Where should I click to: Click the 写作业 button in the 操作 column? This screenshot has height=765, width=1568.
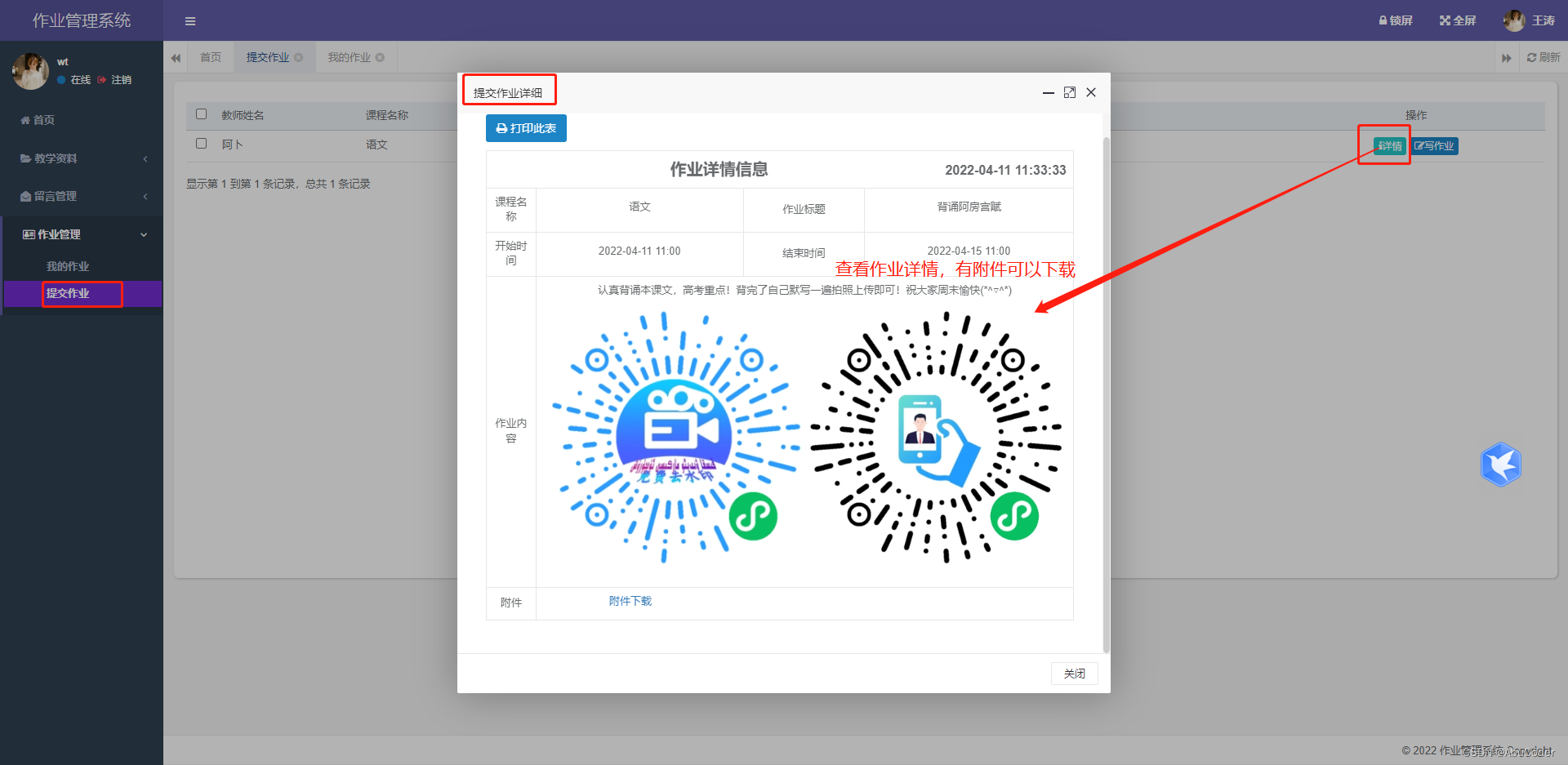(1435, 146)
